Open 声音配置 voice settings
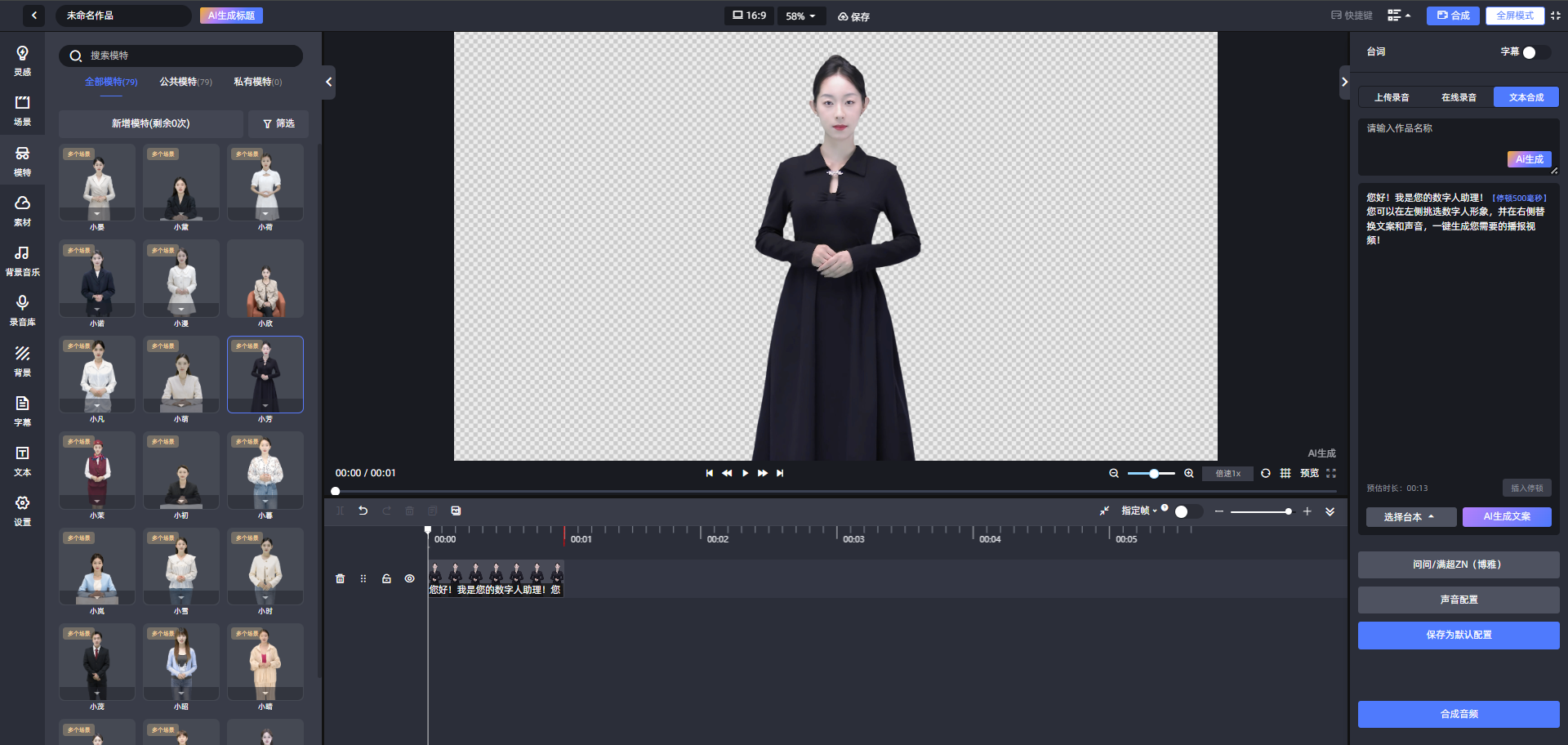Image resolution: width=1568 pixels, height=745 pixels. coord(1459,600)
